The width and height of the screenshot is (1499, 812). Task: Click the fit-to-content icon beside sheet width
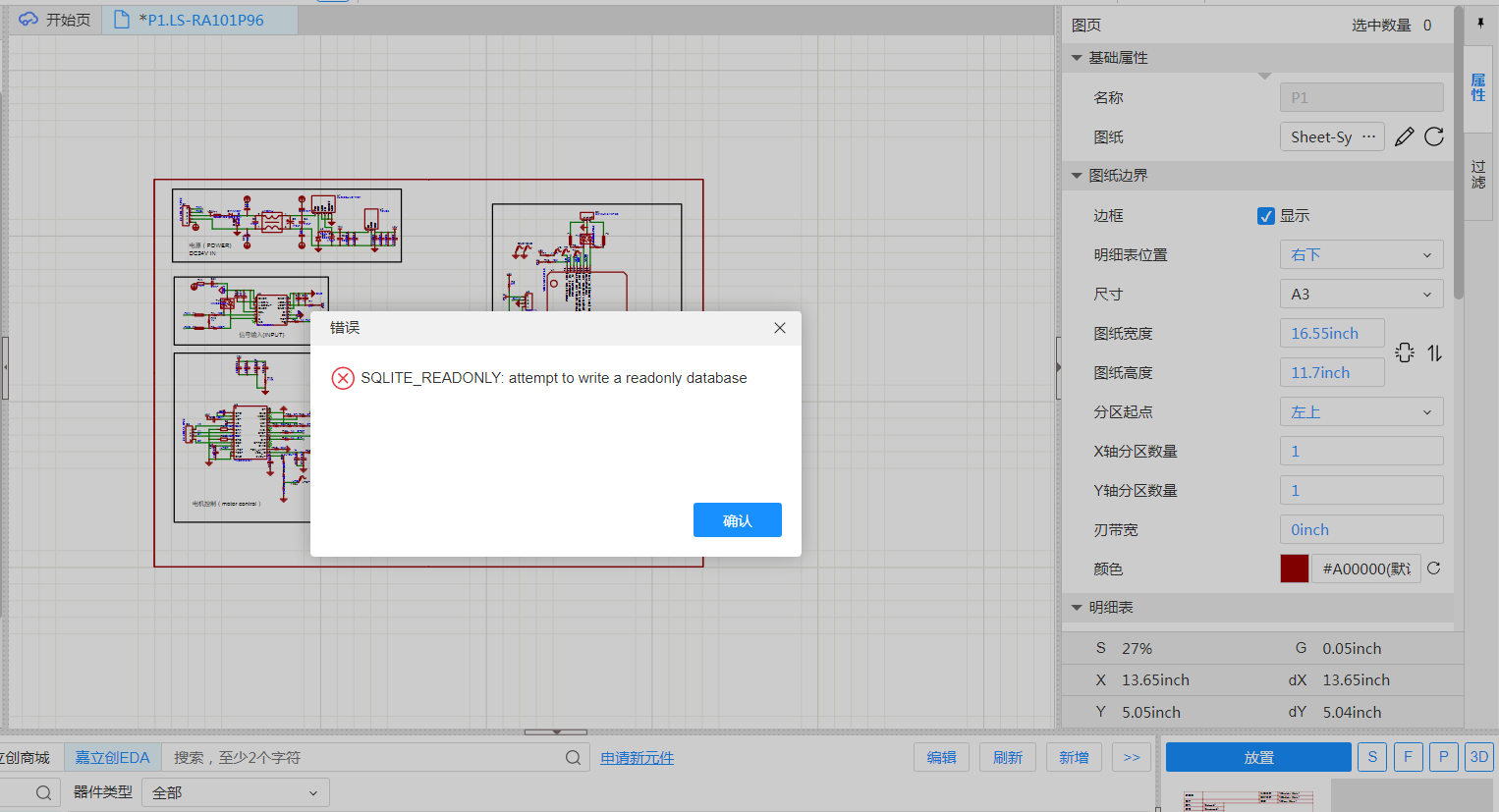1405,352
